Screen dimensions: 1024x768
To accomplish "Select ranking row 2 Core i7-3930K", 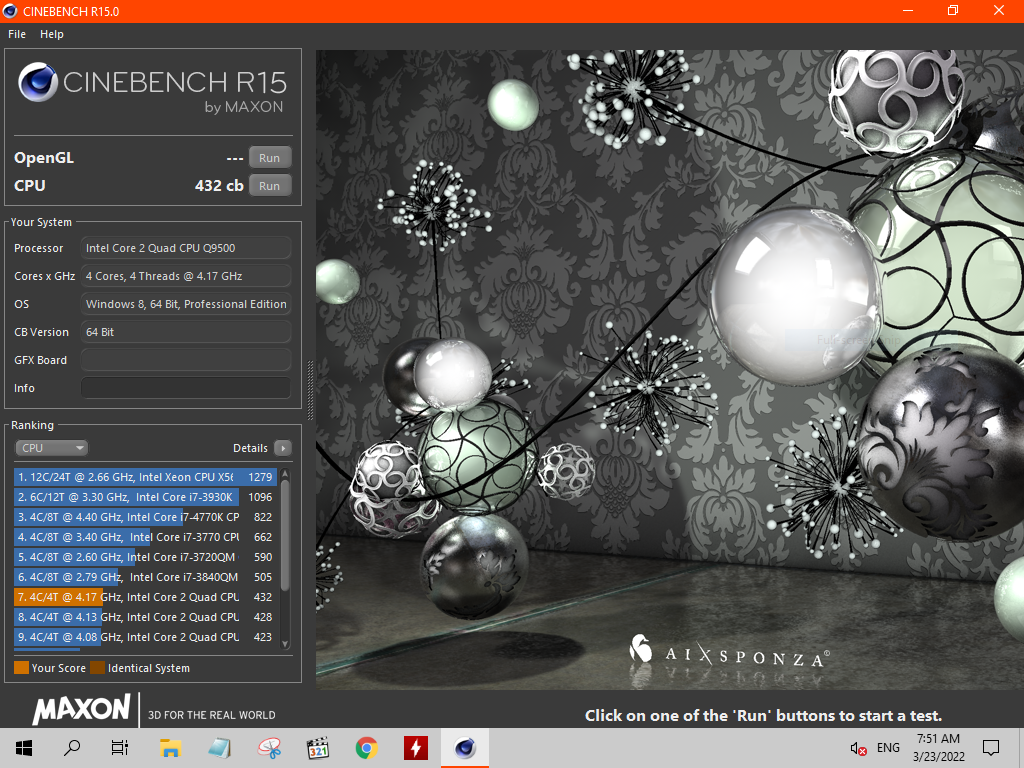I will 145,497.
